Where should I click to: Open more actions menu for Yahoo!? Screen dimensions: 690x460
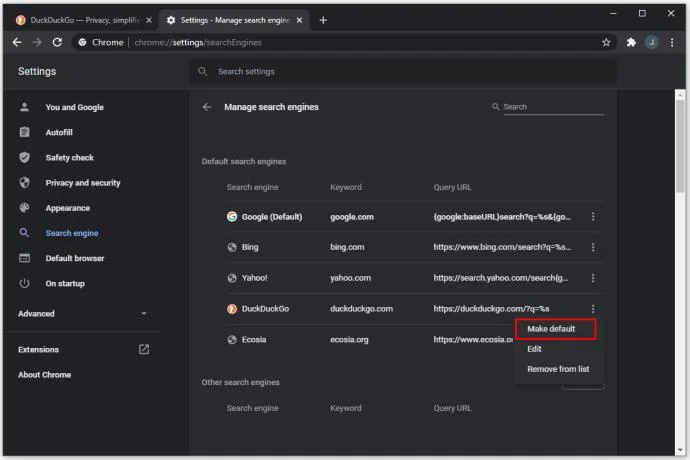pos(593,278)
